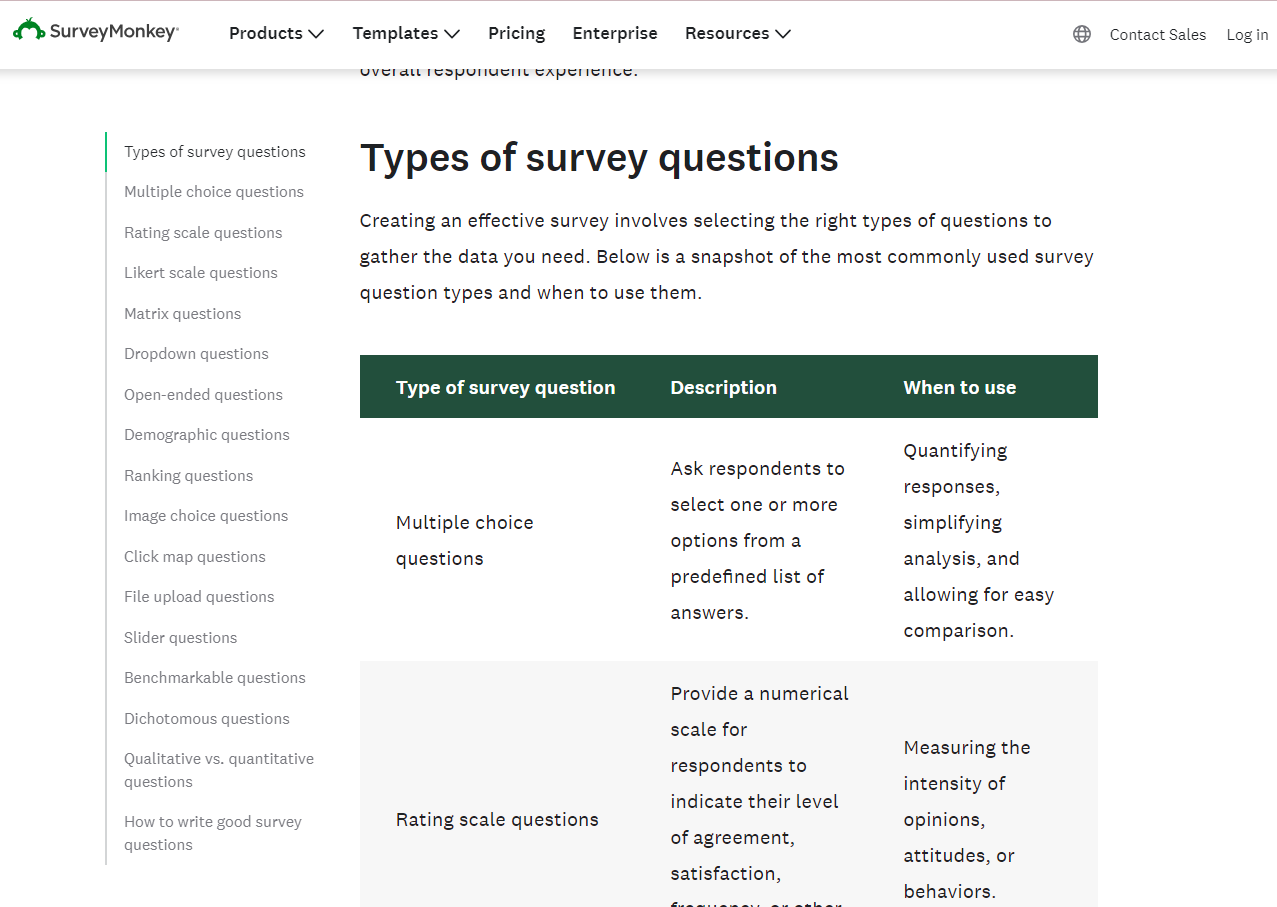
Task: Open the language globe selector
Action: pyautogui.click(x=1081, y=33)
